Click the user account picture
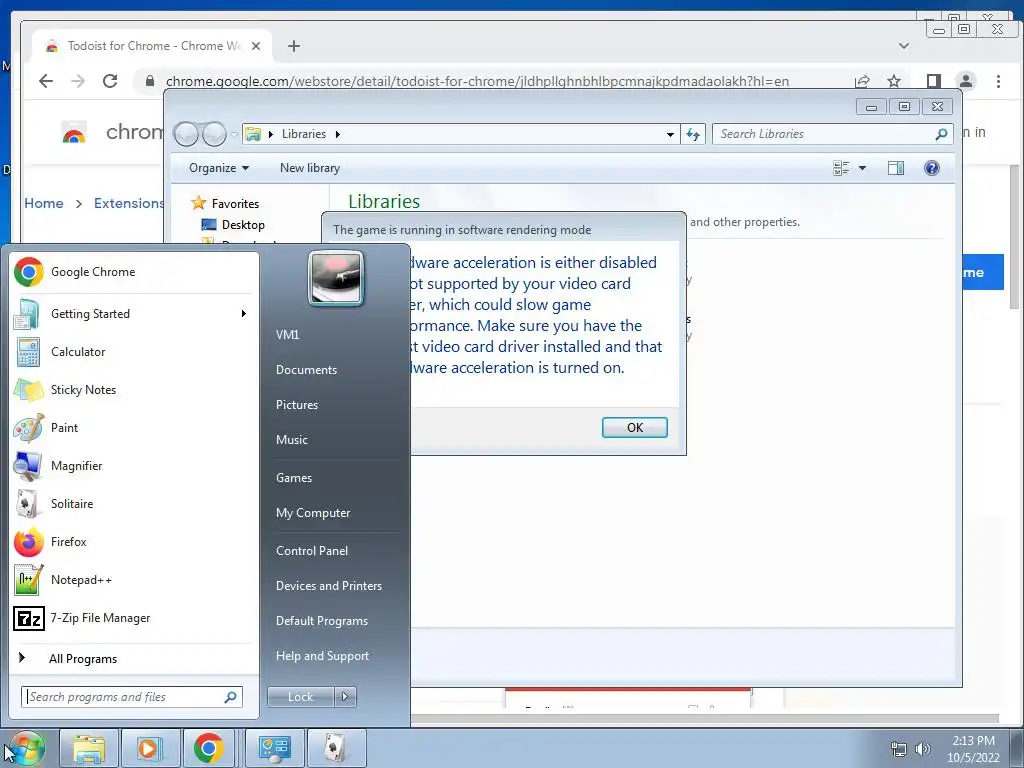This screenshot has width=1024, height=768. 336,279
